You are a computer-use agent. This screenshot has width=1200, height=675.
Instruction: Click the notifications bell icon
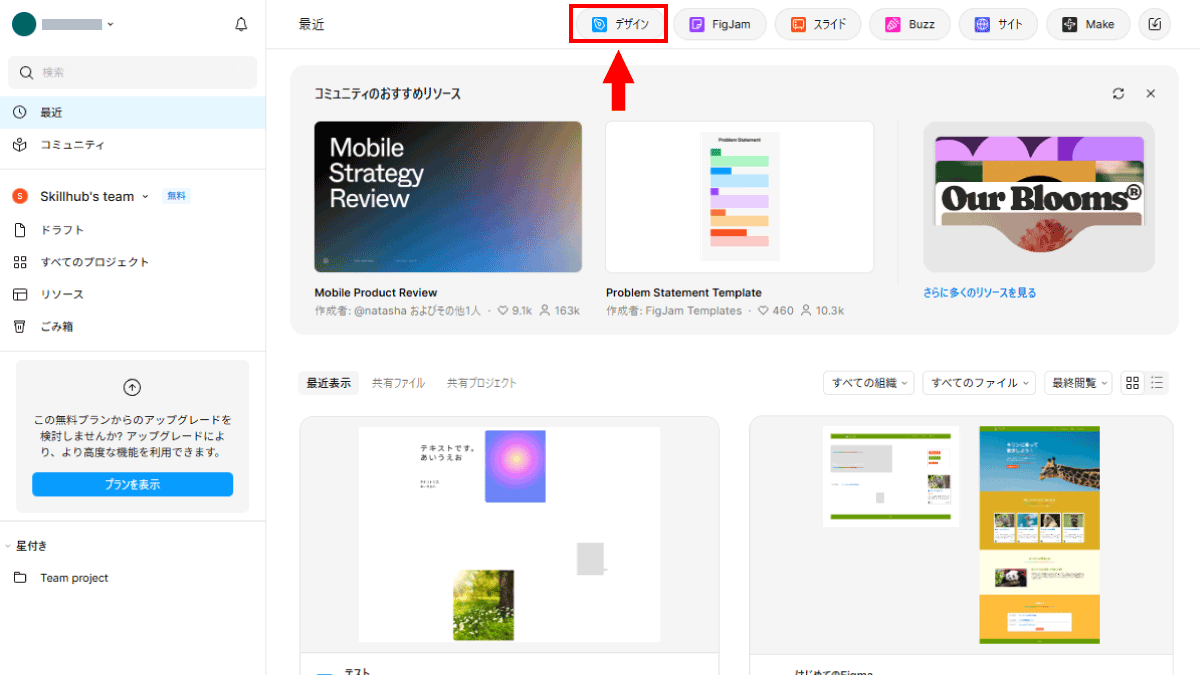pos(241,25)
